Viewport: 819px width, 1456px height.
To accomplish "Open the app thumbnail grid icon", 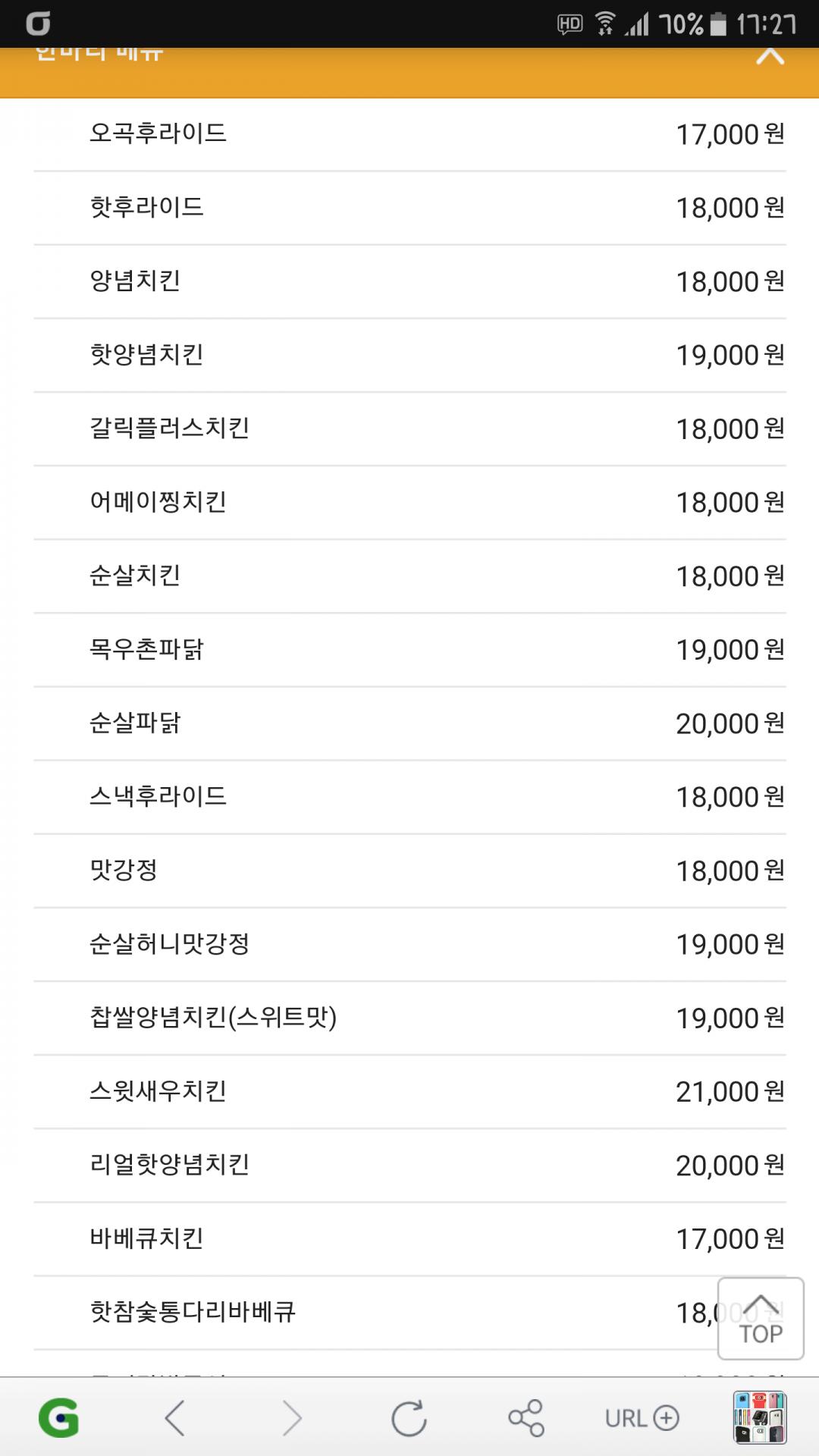I will pyautogui.click(x=760, y=1417).
